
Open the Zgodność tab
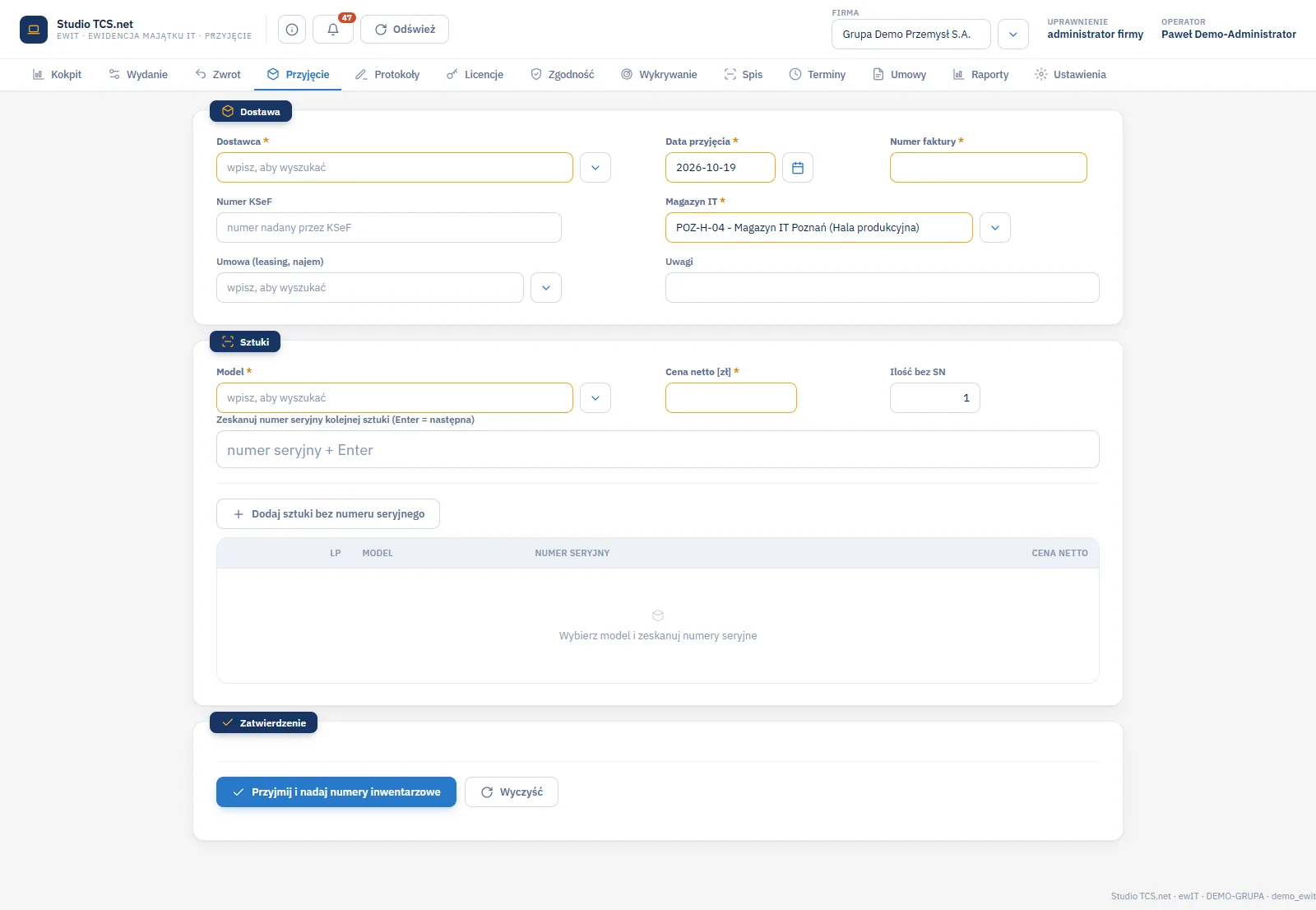click(563, 75)
